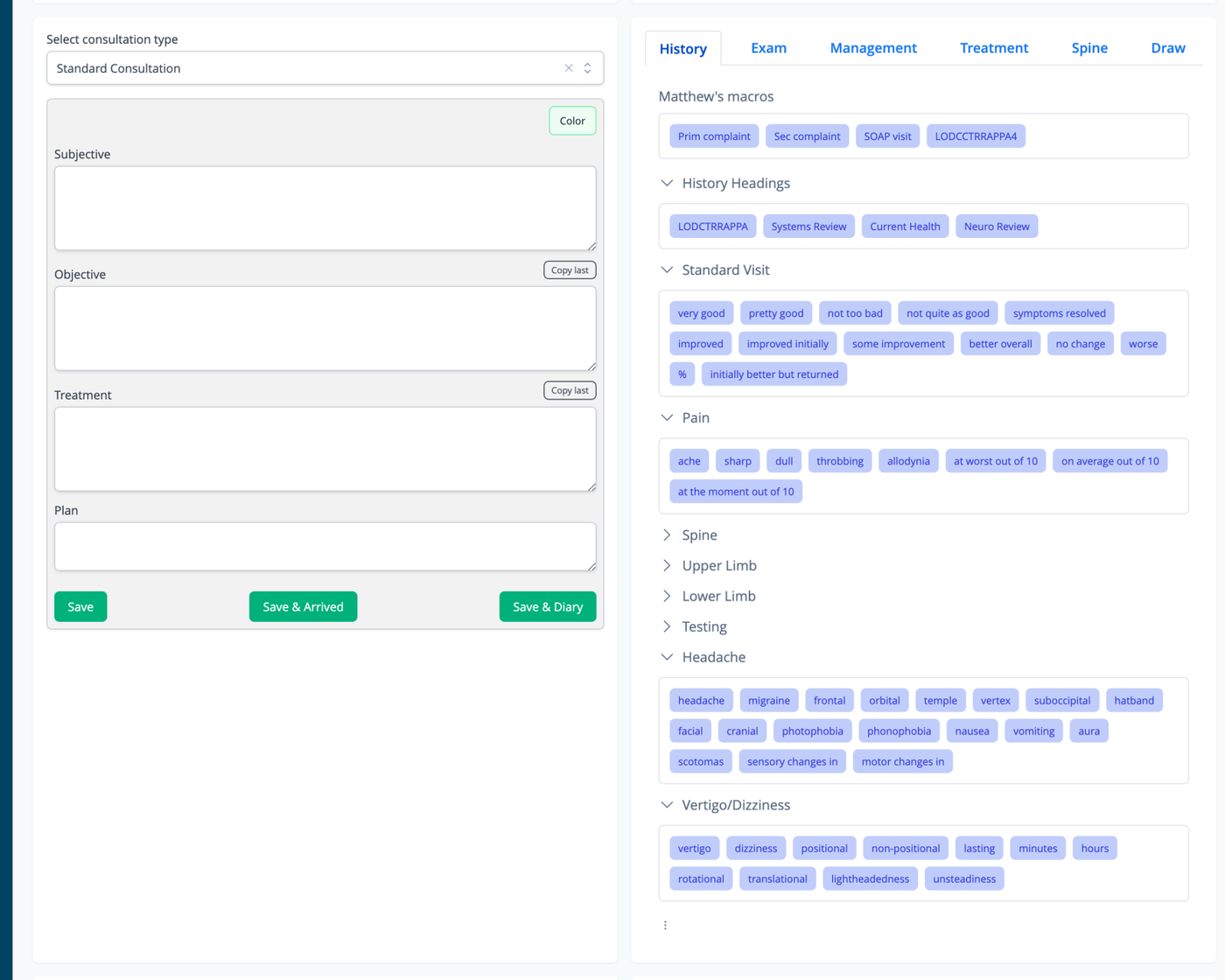
Task: Collapse the Standard Visit section
Action: tap(667, 269)
